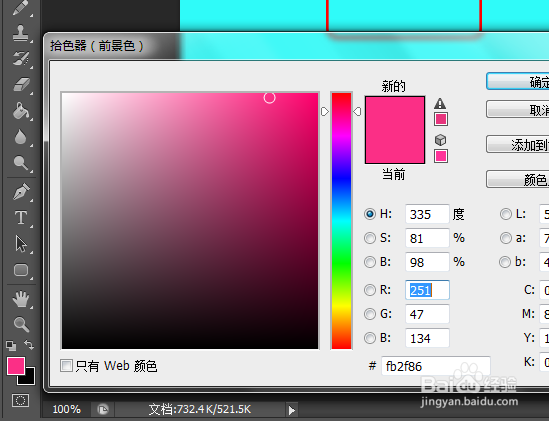
Task: Select the Blur tool
Action: click(21, 137)
